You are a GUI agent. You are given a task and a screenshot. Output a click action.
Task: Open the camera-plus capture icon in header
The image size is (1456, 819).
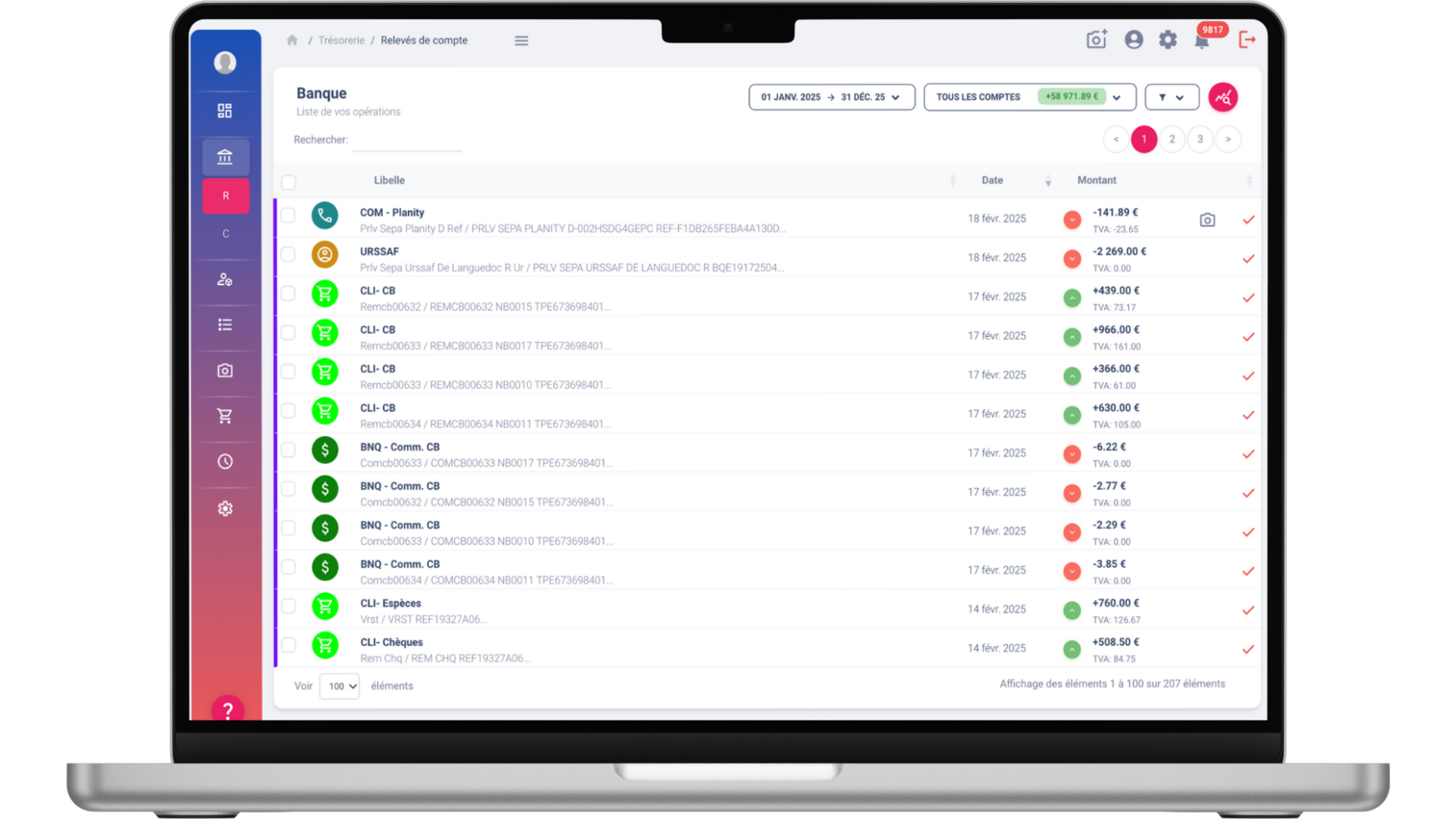1097,39
